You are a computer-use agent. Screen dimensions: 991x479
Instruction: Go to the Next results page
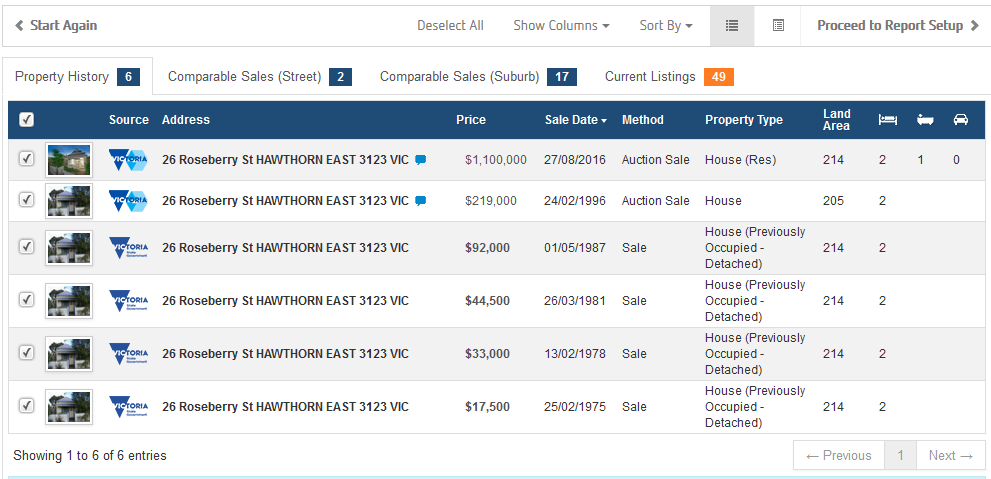point(950,456)
